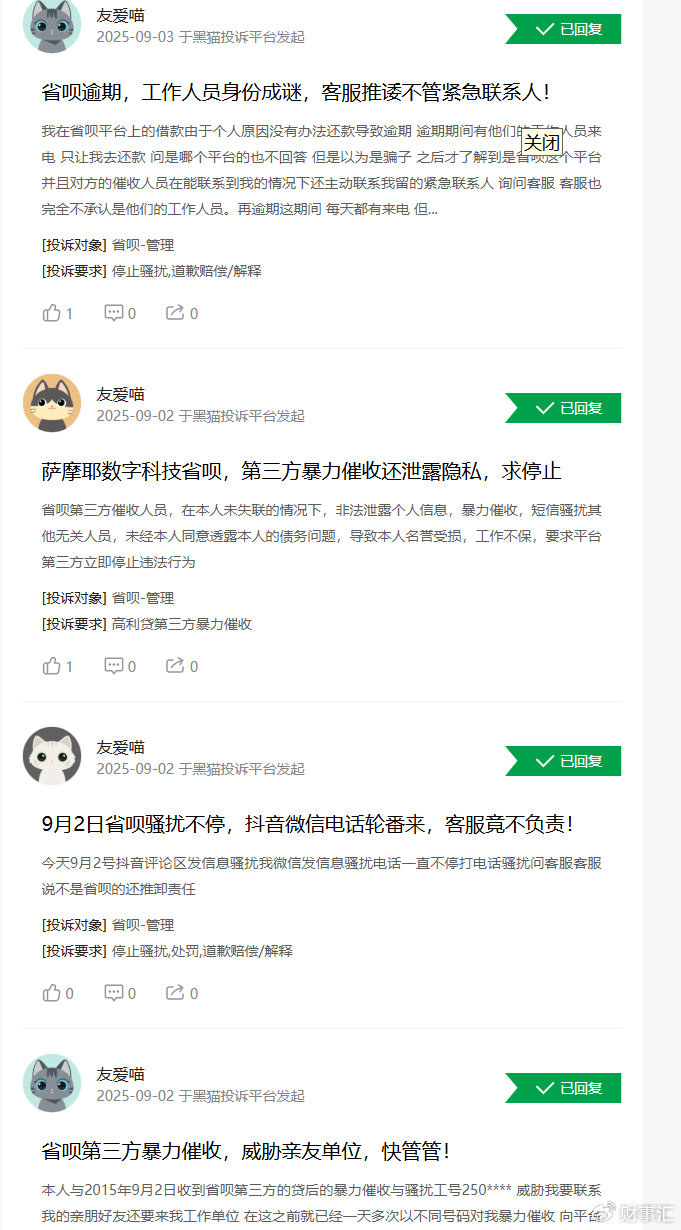
Task: Like the 9月2日省呗骚扰不停 complaint
Action: coord(57,993)
